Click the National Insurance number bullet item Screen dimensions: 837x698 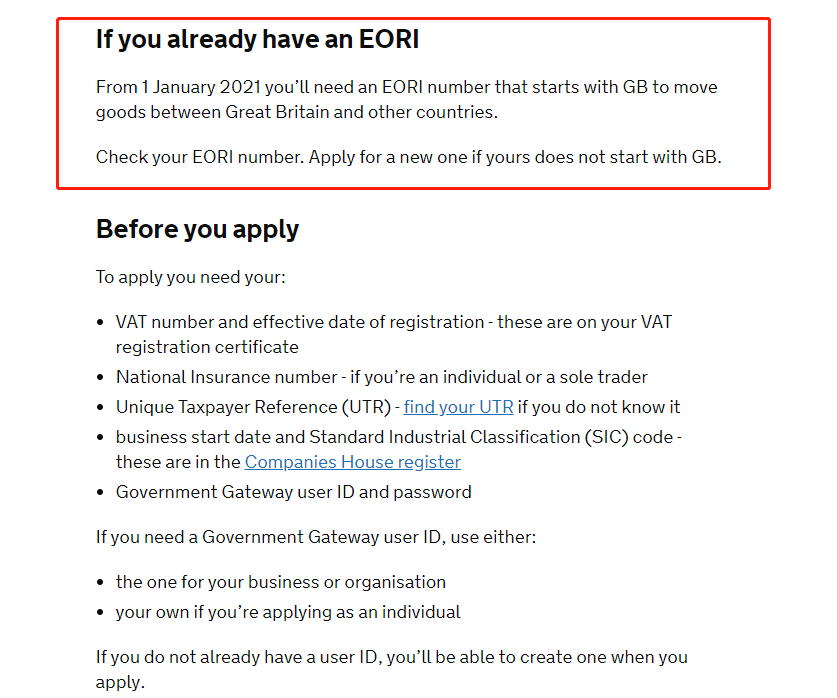(381, 377)
